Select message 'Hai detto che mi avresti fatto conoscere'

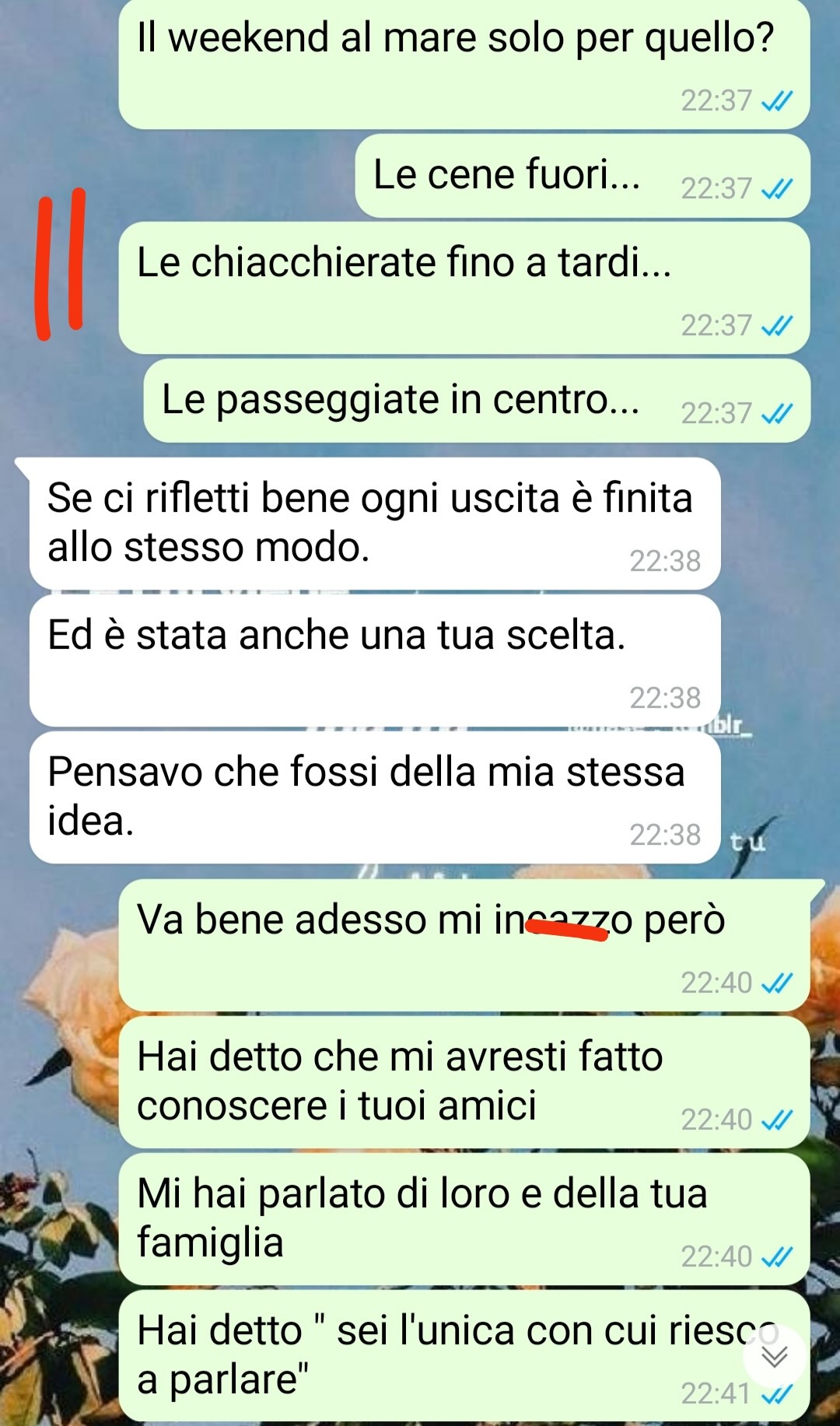click(x=464, y=1082)
